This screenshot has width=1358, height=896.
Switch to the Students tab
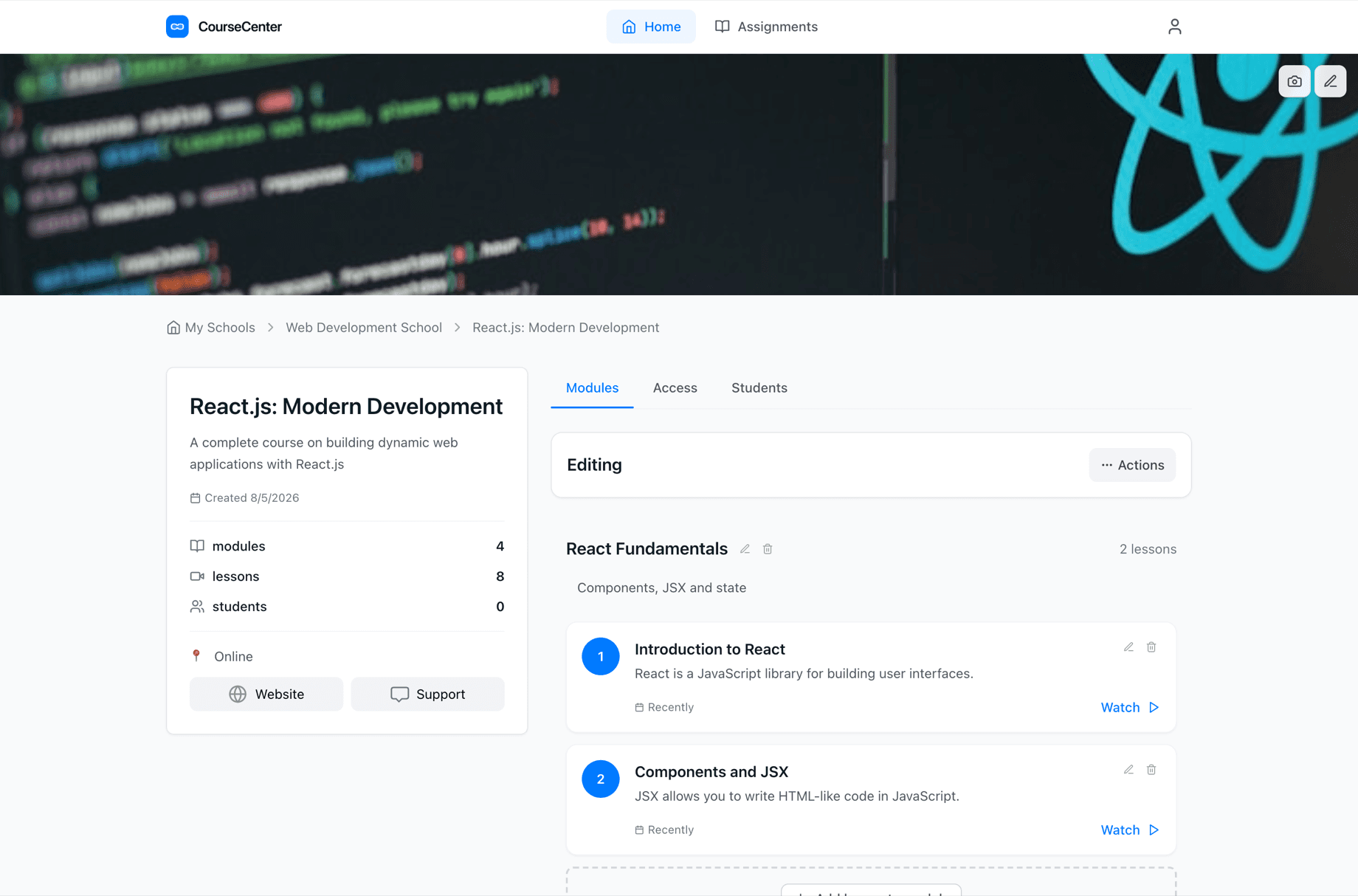759,388
